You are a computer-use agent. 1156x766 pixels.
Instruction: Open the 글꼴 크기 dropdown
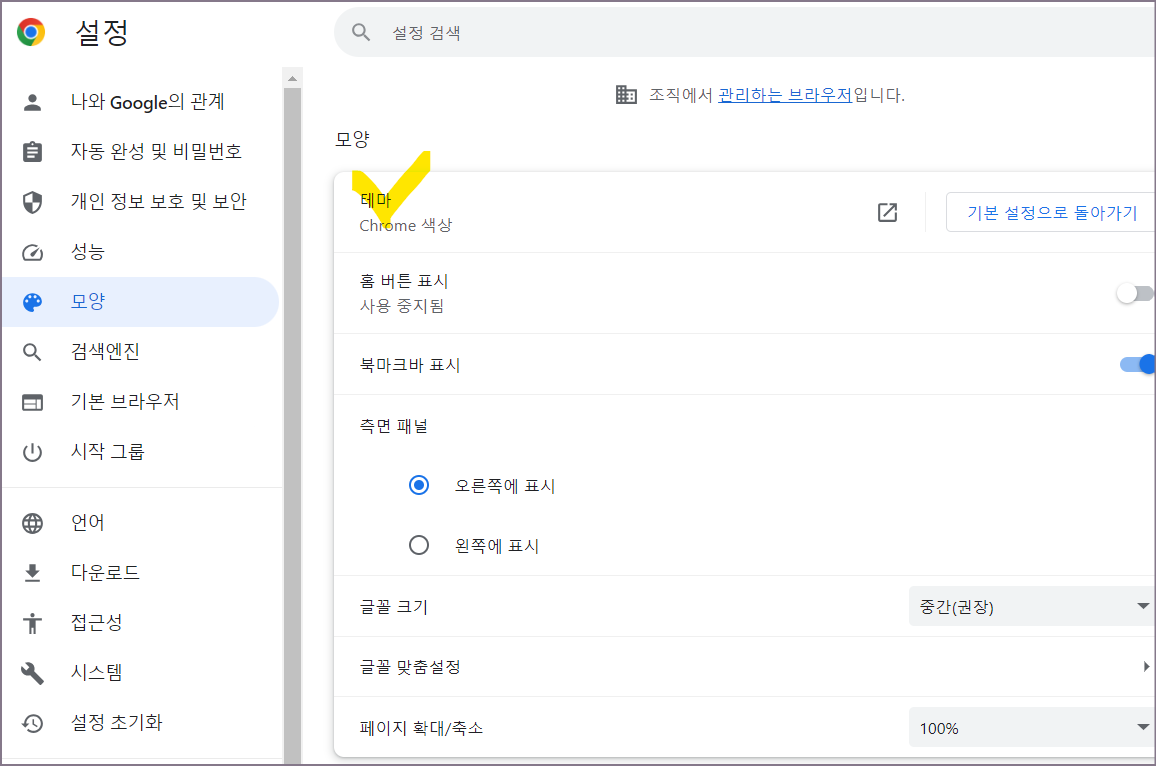1030,606
